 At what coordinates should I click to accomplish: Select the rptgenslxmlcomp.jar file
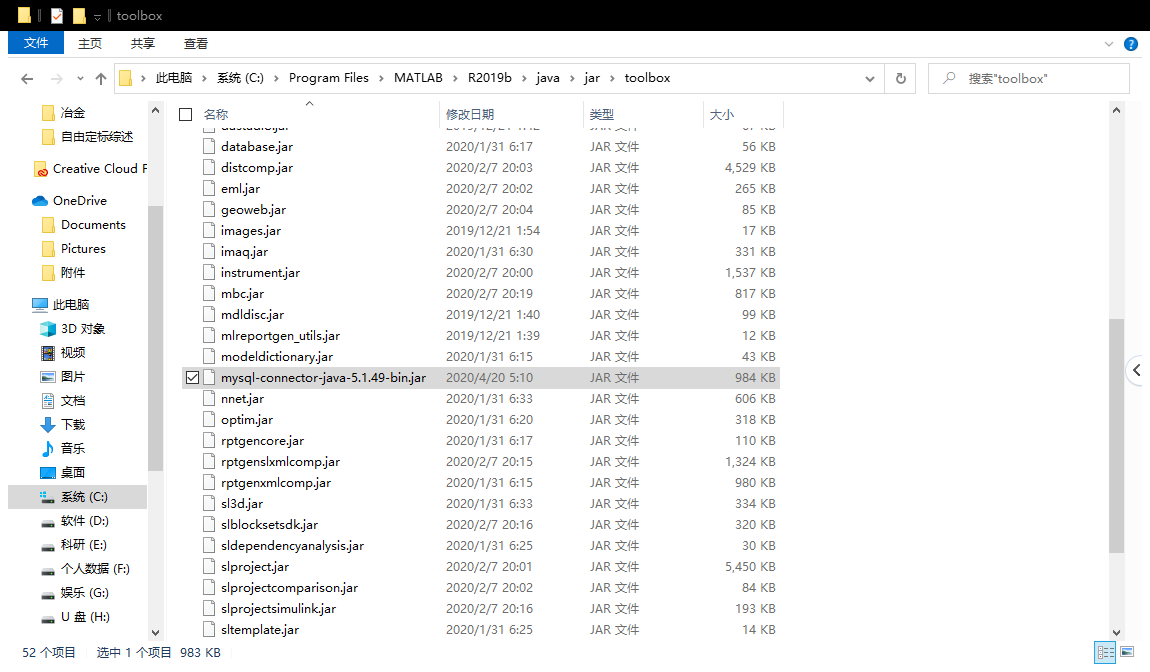[280, 462]
